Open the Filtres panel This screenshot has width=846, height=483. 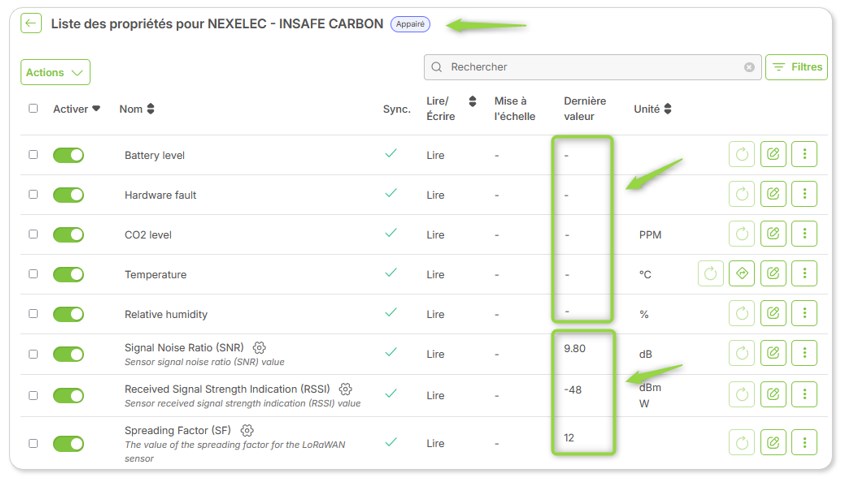point(796,67)
